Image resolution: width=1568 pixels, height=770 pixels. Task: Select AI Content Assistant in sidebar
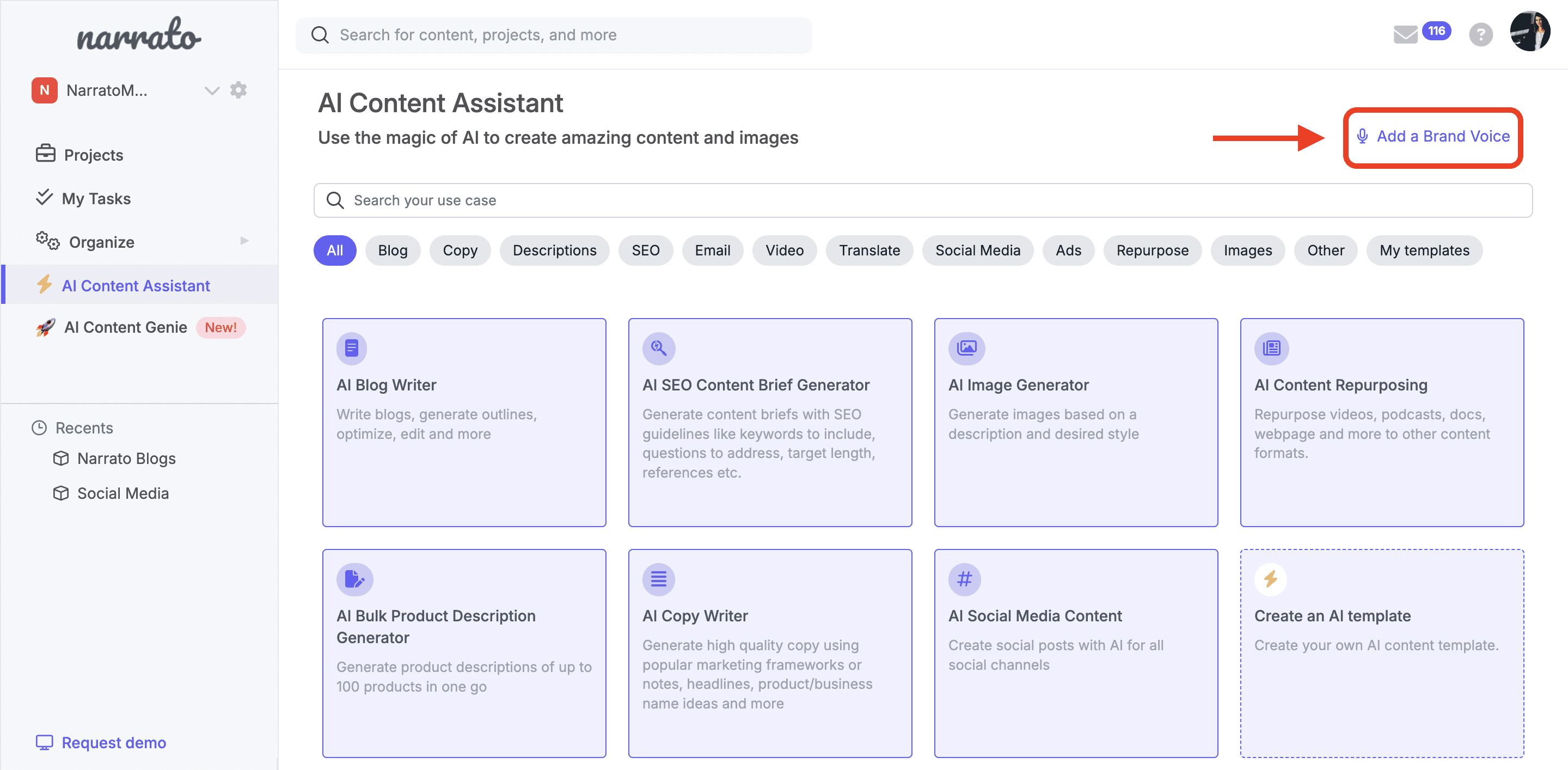coord(139,285)
